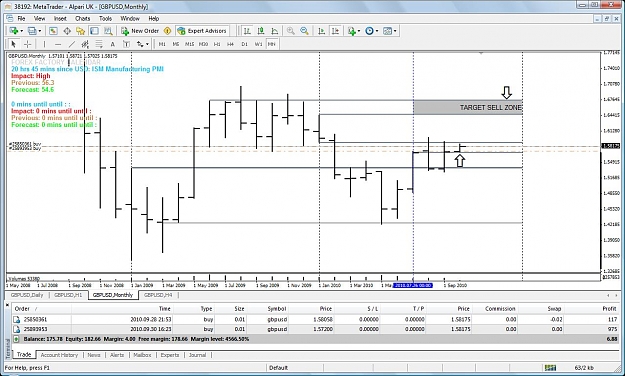625x376 pixels.
Task: Select the crosshair tool
Action: [x=27, y=44]
